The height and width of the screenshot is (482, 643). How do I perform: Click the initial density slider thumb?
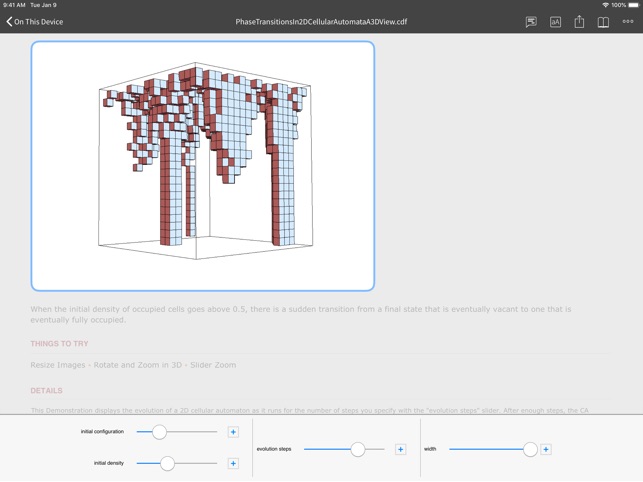(167, 463)
